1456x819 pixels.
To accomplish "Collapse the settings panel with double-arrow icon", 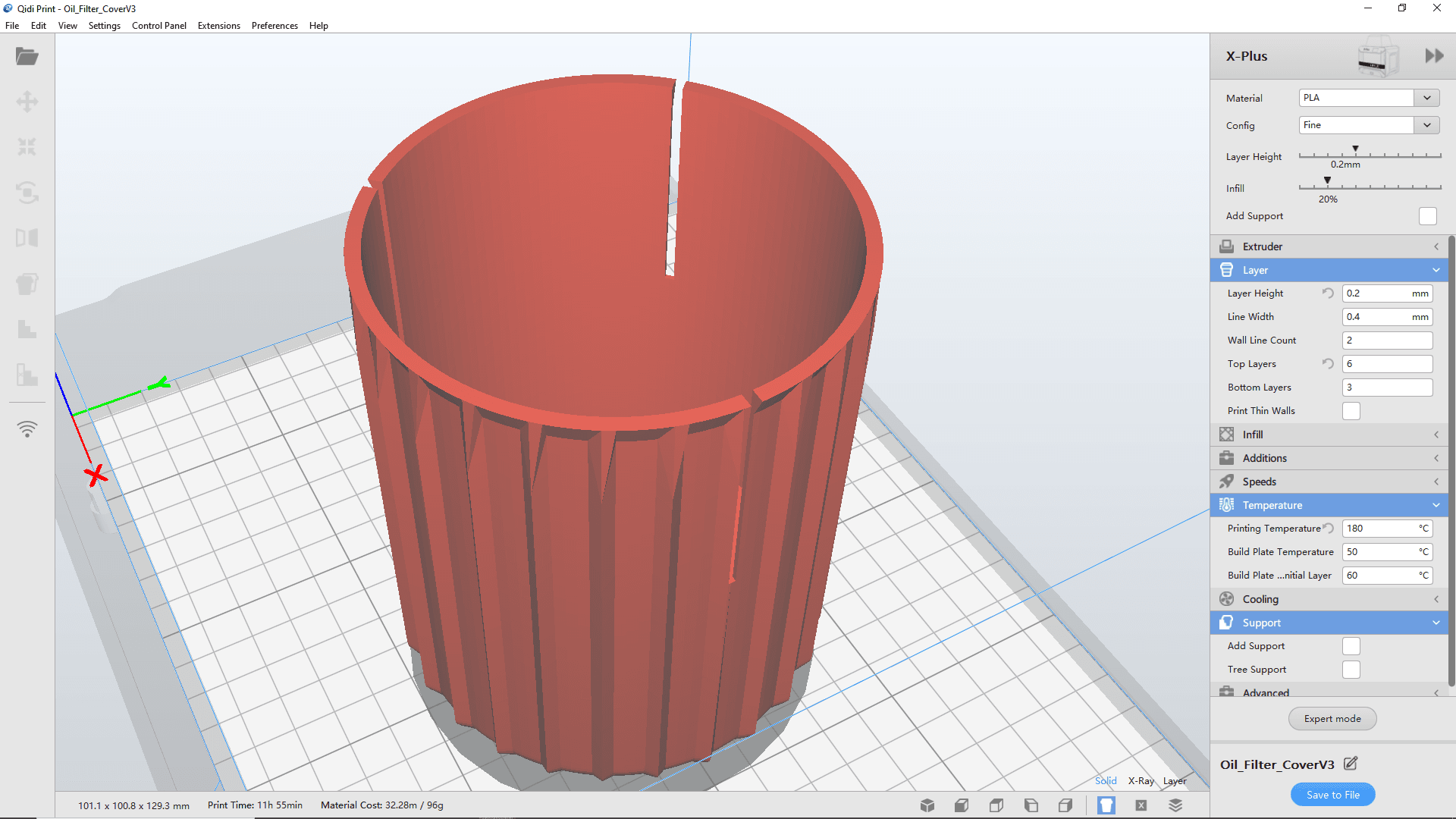I will point(1434,56).
